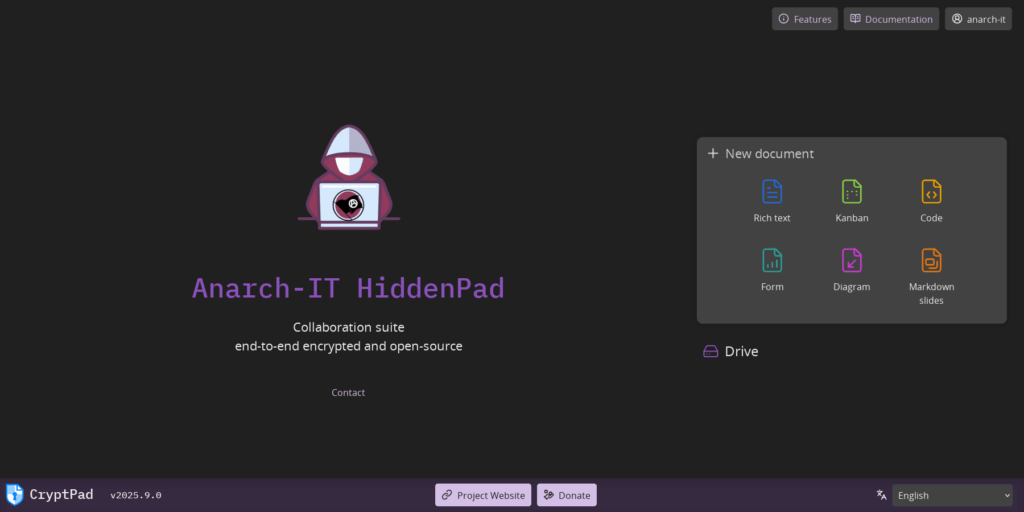The height and width of the screenshot is (512, 1024).
Task: Open the anarch-it user menu
Action: point(977,19)
